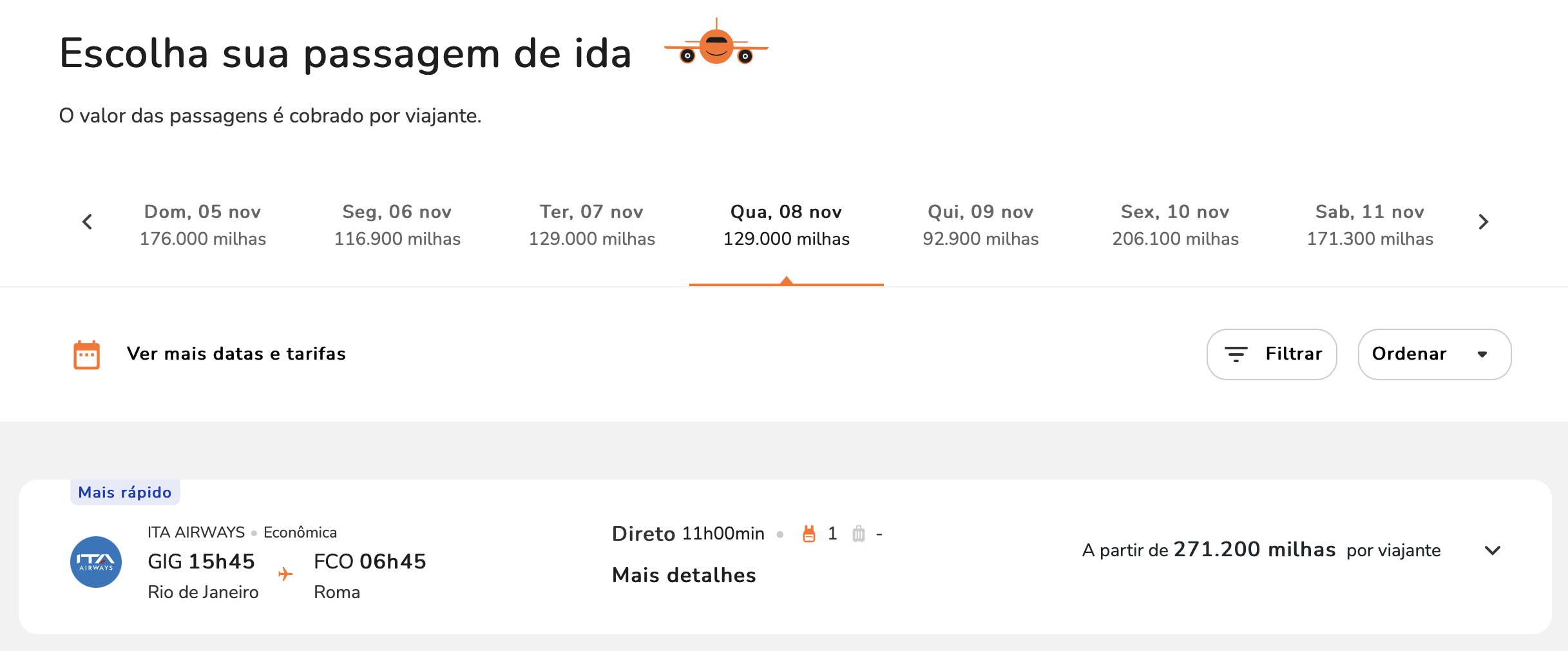Image resolution: width=1568 pixels, height=651 pixels.
Task: Pick the Sab, 11 nov date
Action: coord(1370,226)
